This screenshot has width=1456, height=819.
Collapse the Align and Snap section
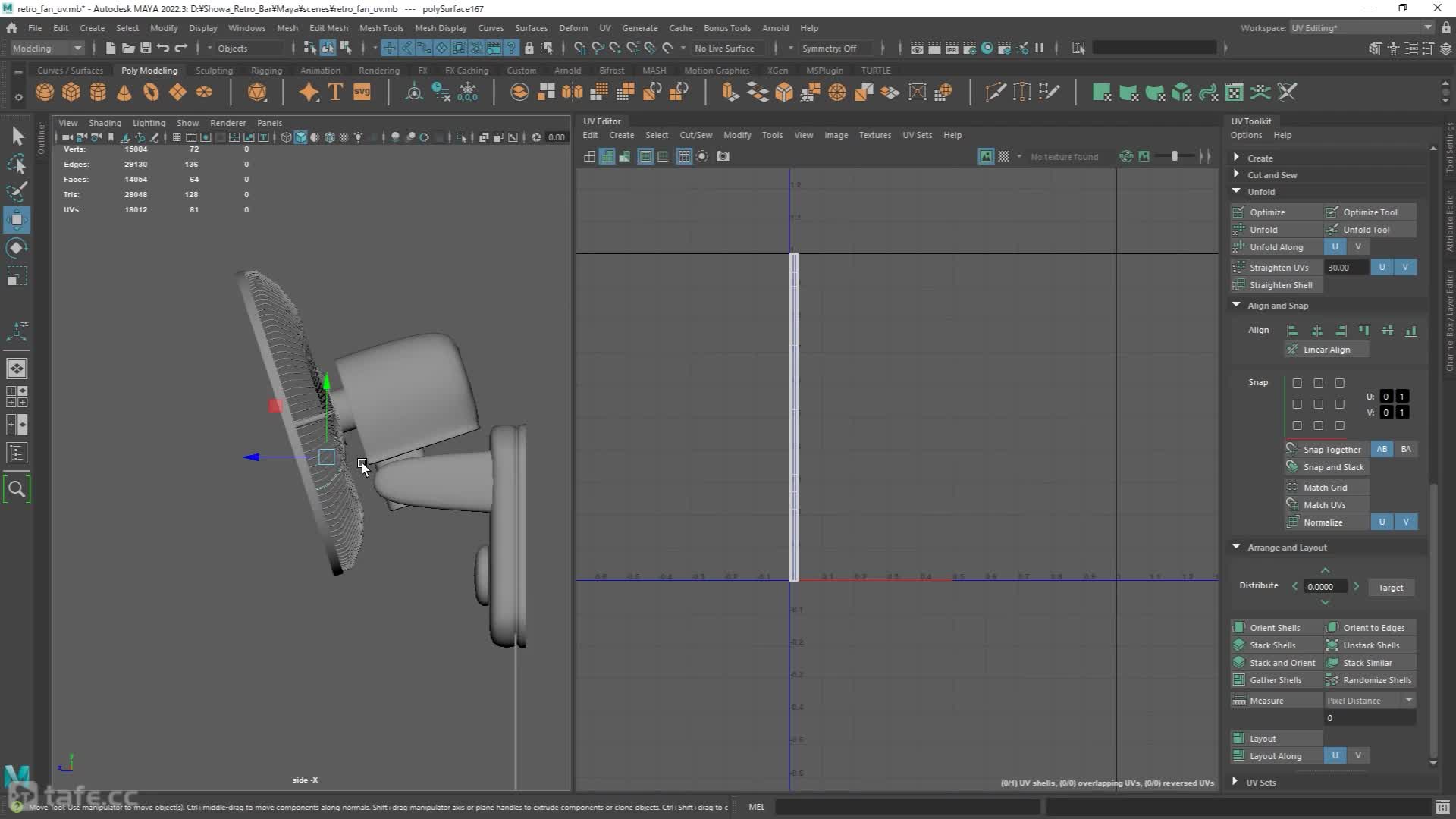(1237, 305)
